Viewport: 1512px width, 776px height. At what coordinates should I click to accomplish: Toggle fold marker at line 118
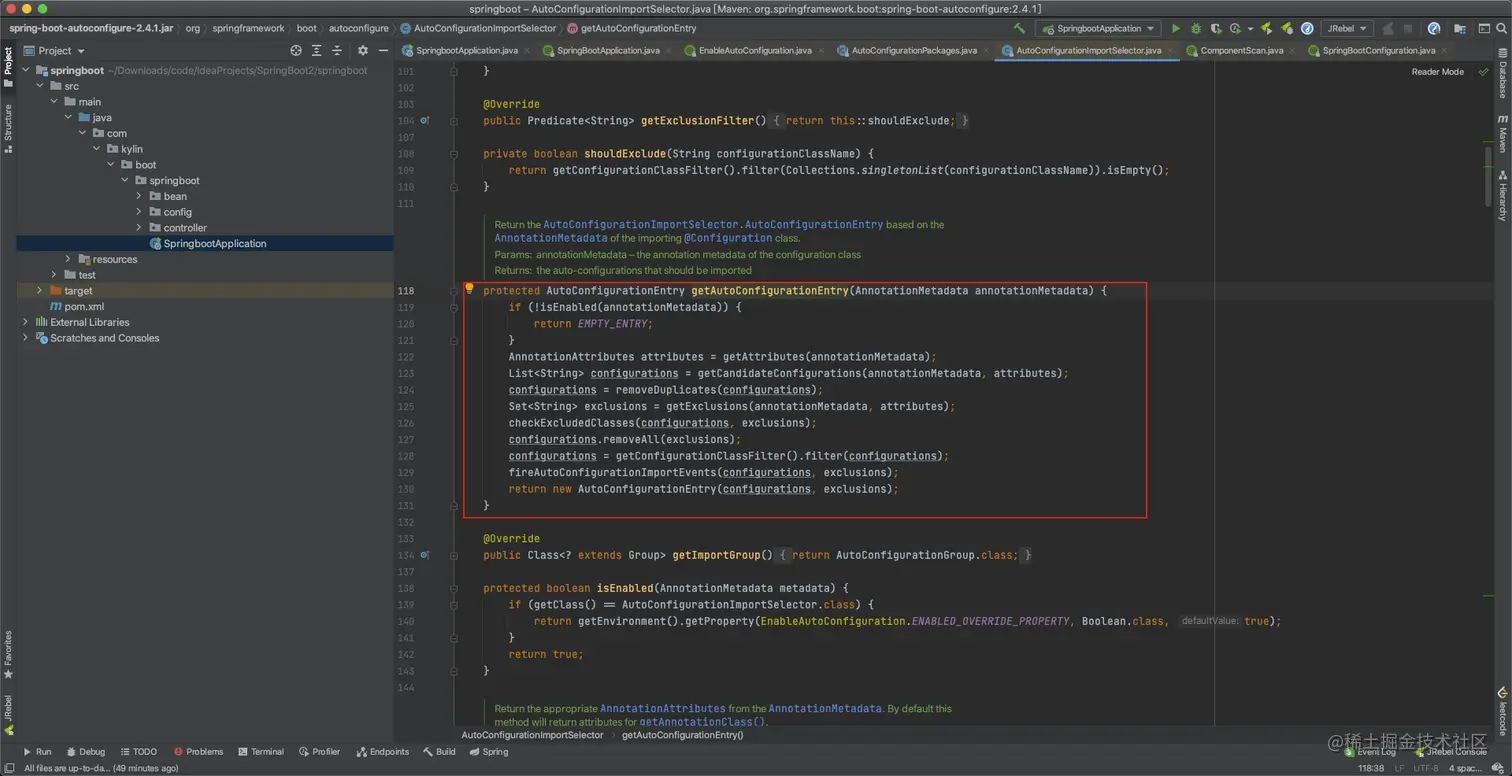(453, 291)
